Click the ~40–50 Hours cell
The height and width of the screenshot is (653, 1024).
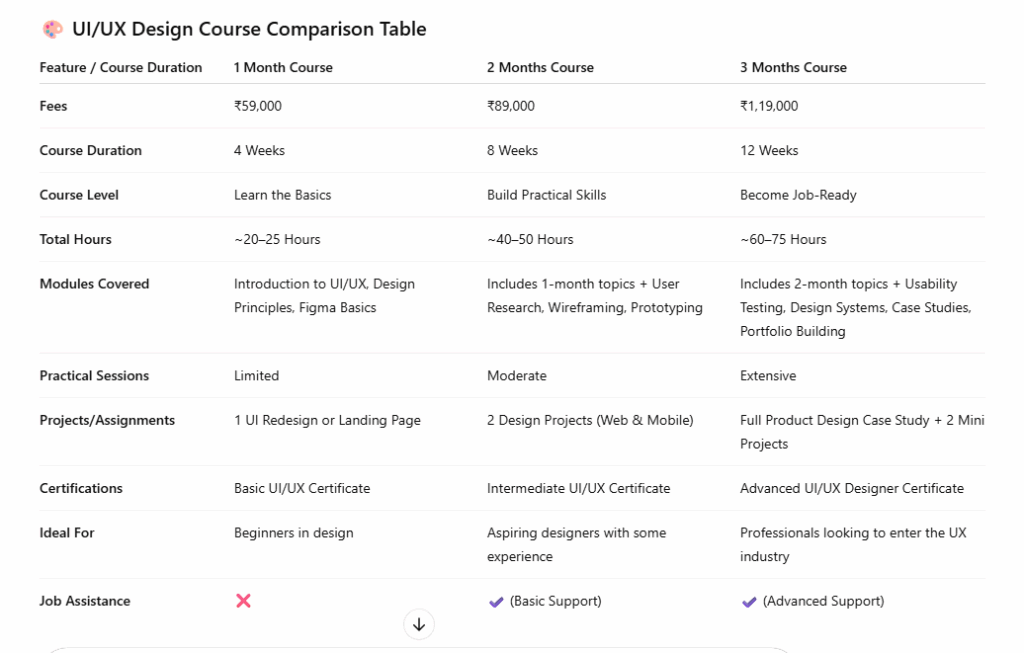[x=530, y=240]
